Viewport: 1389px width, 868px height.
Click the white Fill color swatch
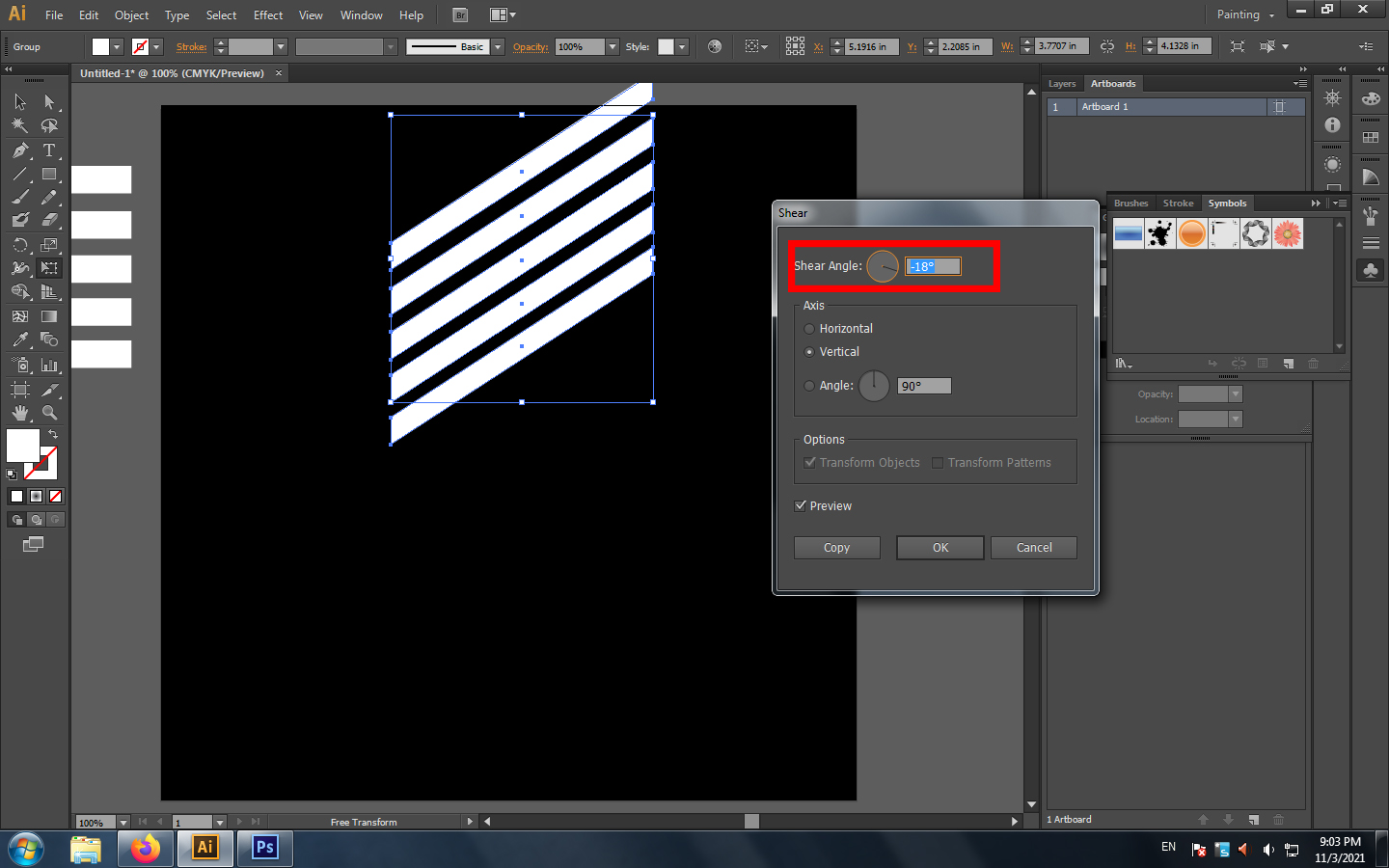tap(22, 446)
